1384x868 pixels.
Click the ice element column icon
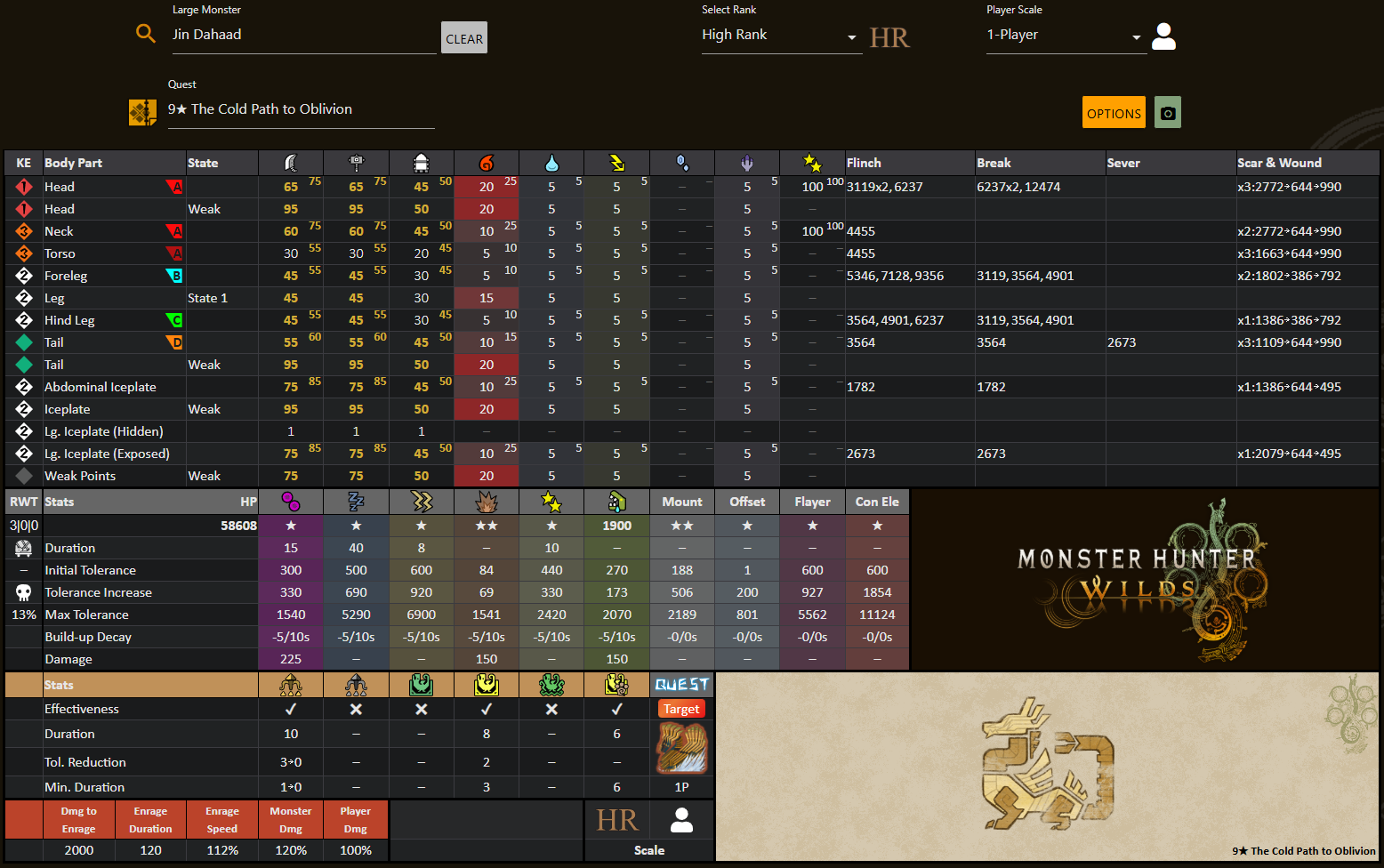click(682, 163)
